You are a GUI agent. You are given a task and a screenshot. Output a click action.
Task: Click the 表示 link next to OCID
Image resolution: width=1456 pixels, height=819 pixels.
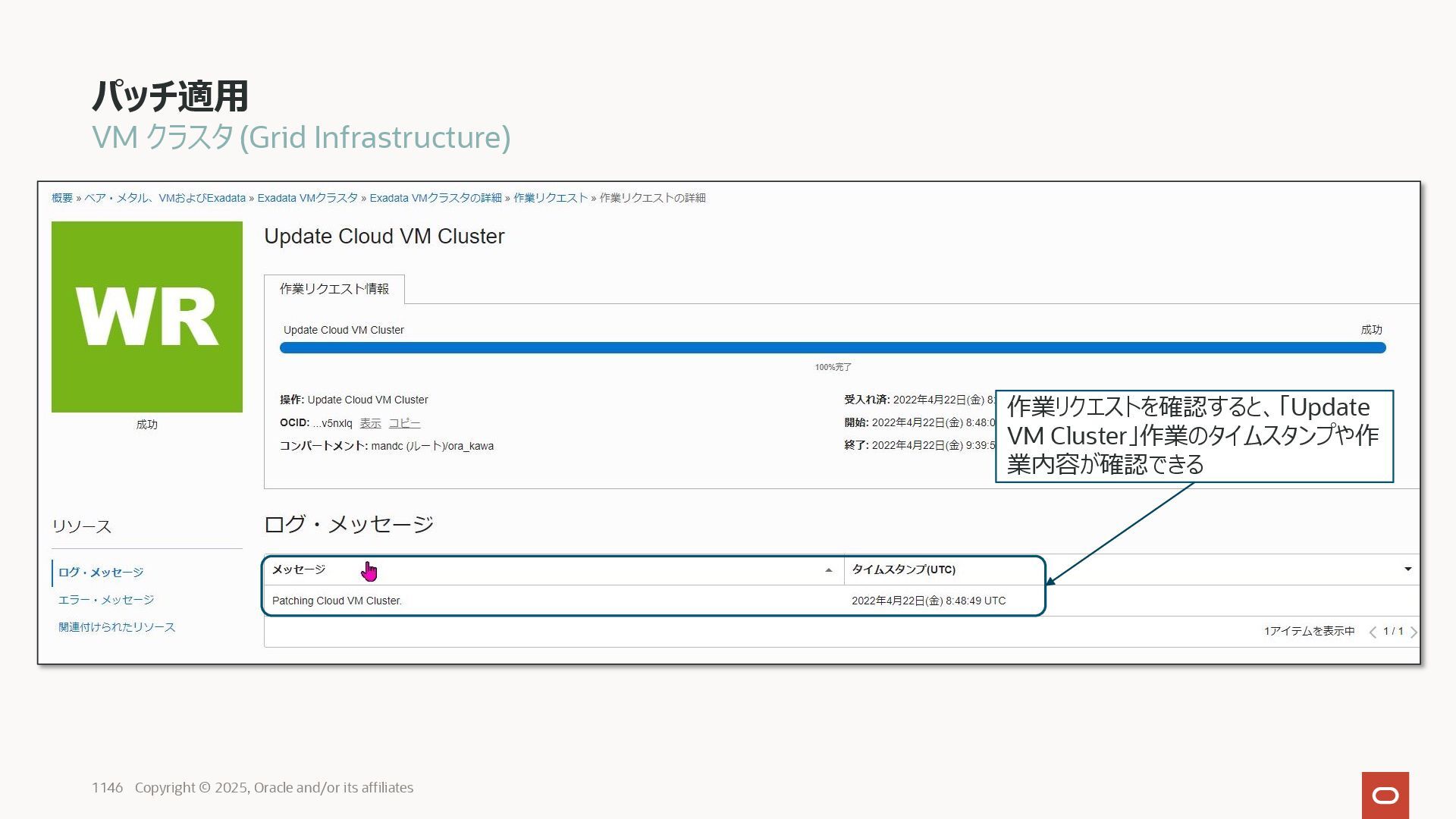[370, 423]
